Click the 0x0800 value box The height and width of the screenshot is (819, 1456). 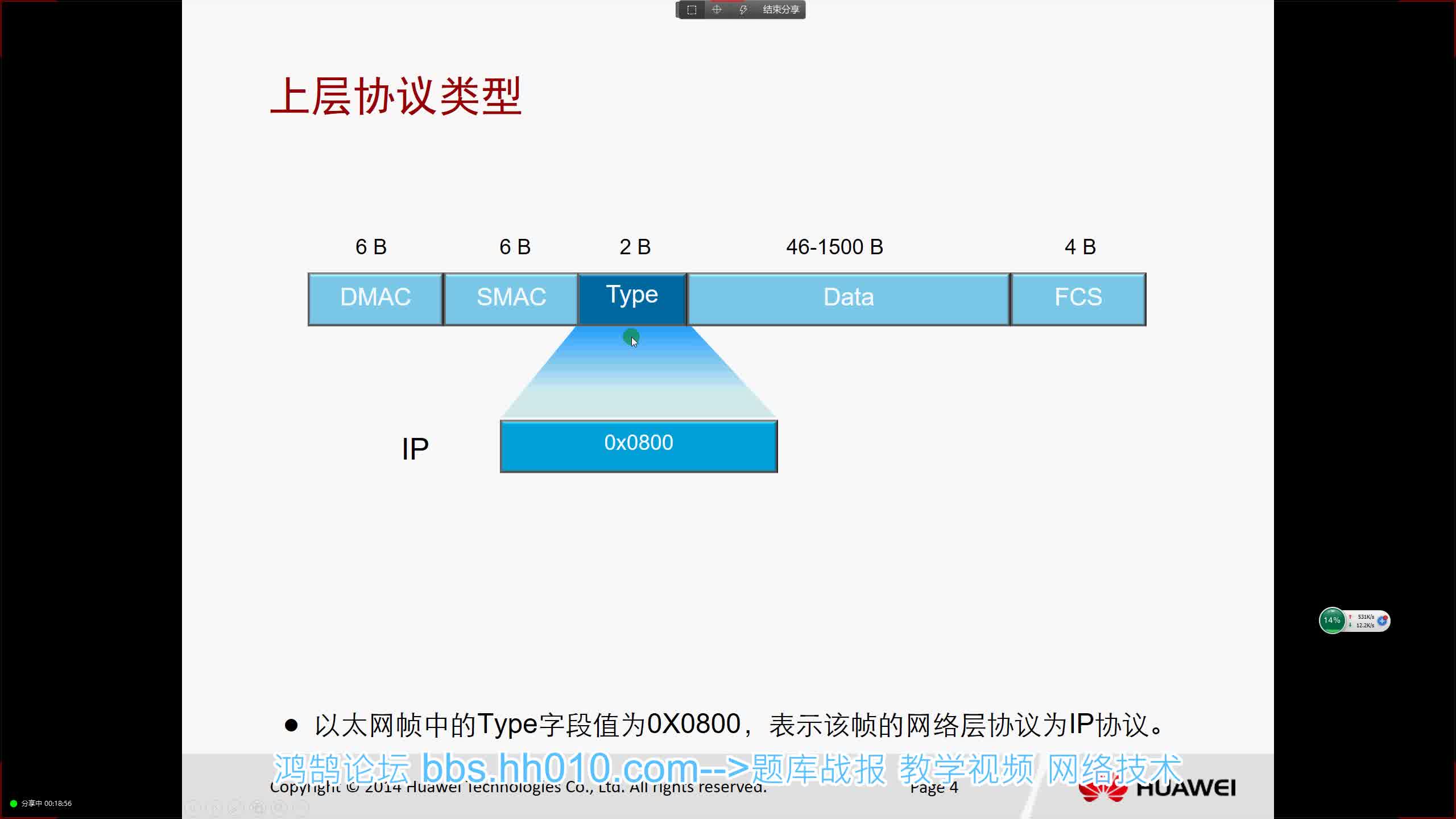pos(639,446)
